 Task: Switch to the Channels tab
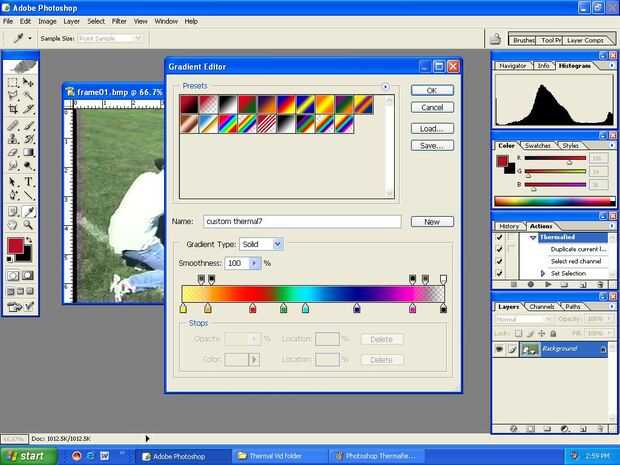pyautogui.click(x=542, y=306)
